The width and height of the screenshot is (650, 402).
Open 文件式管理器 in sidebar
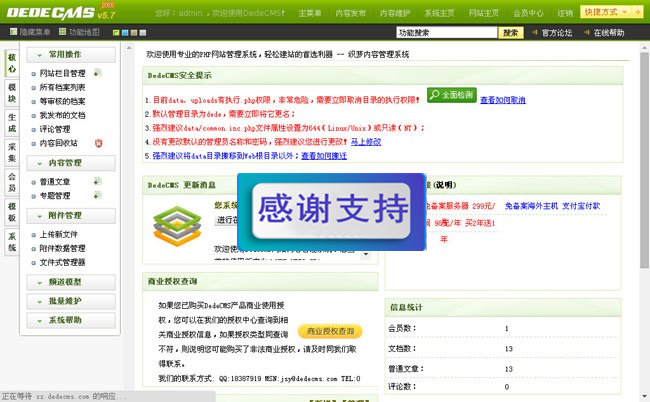coord(63,262)
